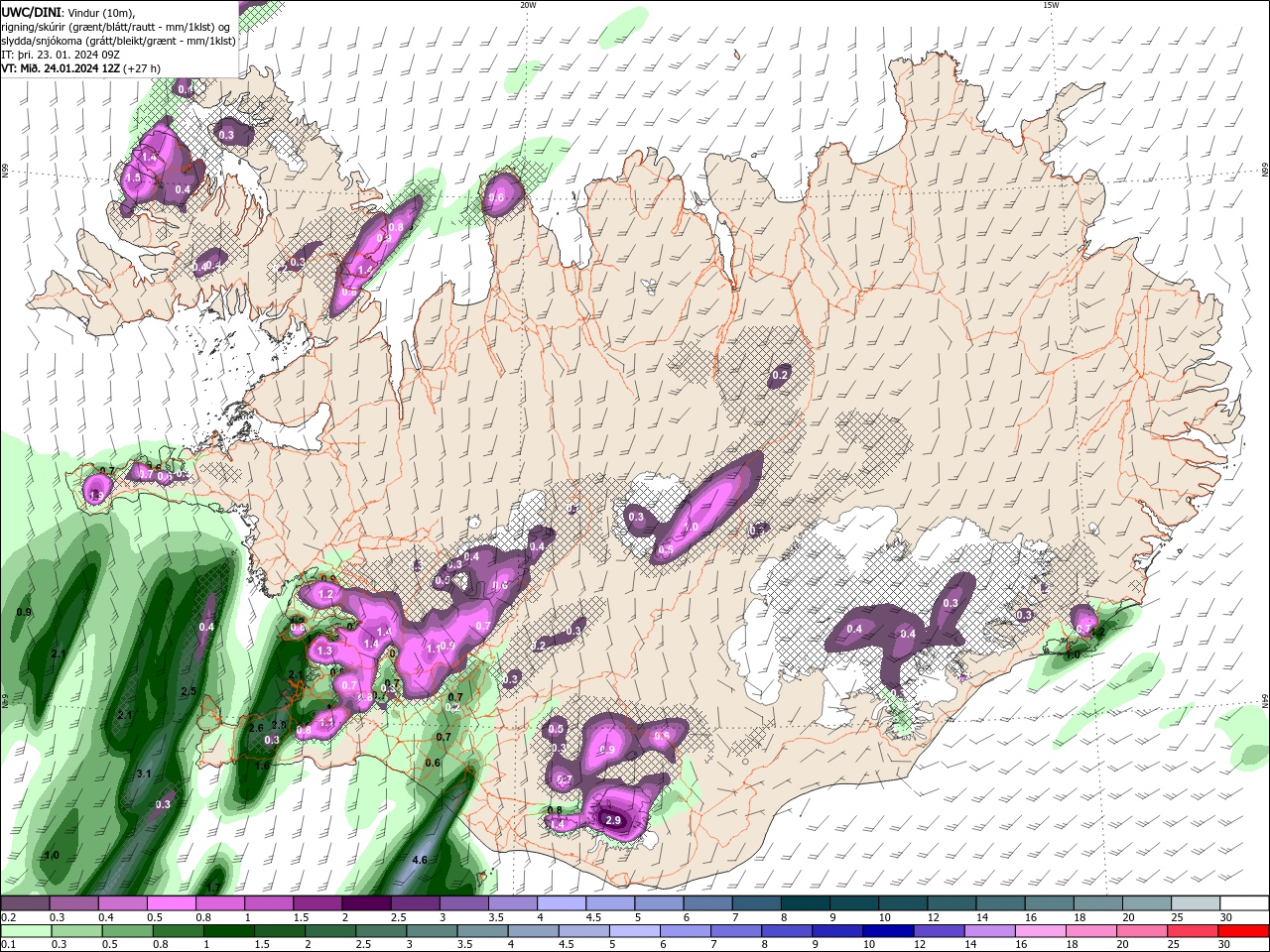Pick the bottom legend violet swatch starting at 12
This screenshot has height=952, width=1270.
tap(940, 930)
